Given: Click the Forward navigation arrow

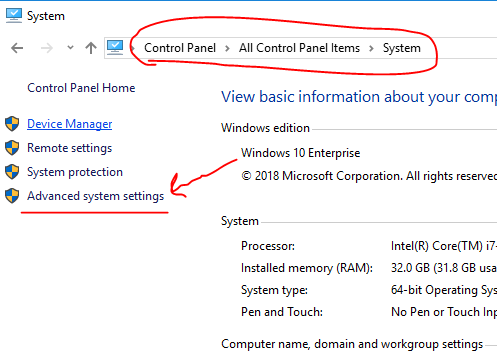Looking at the screenshot, I should 47,48.
